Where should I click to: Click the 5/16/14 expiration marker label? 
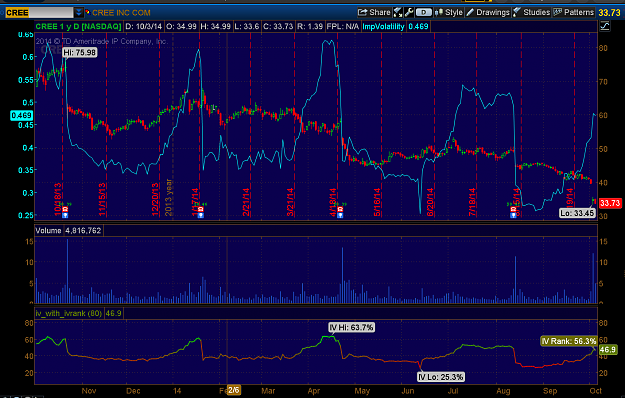tap(377, 202)
